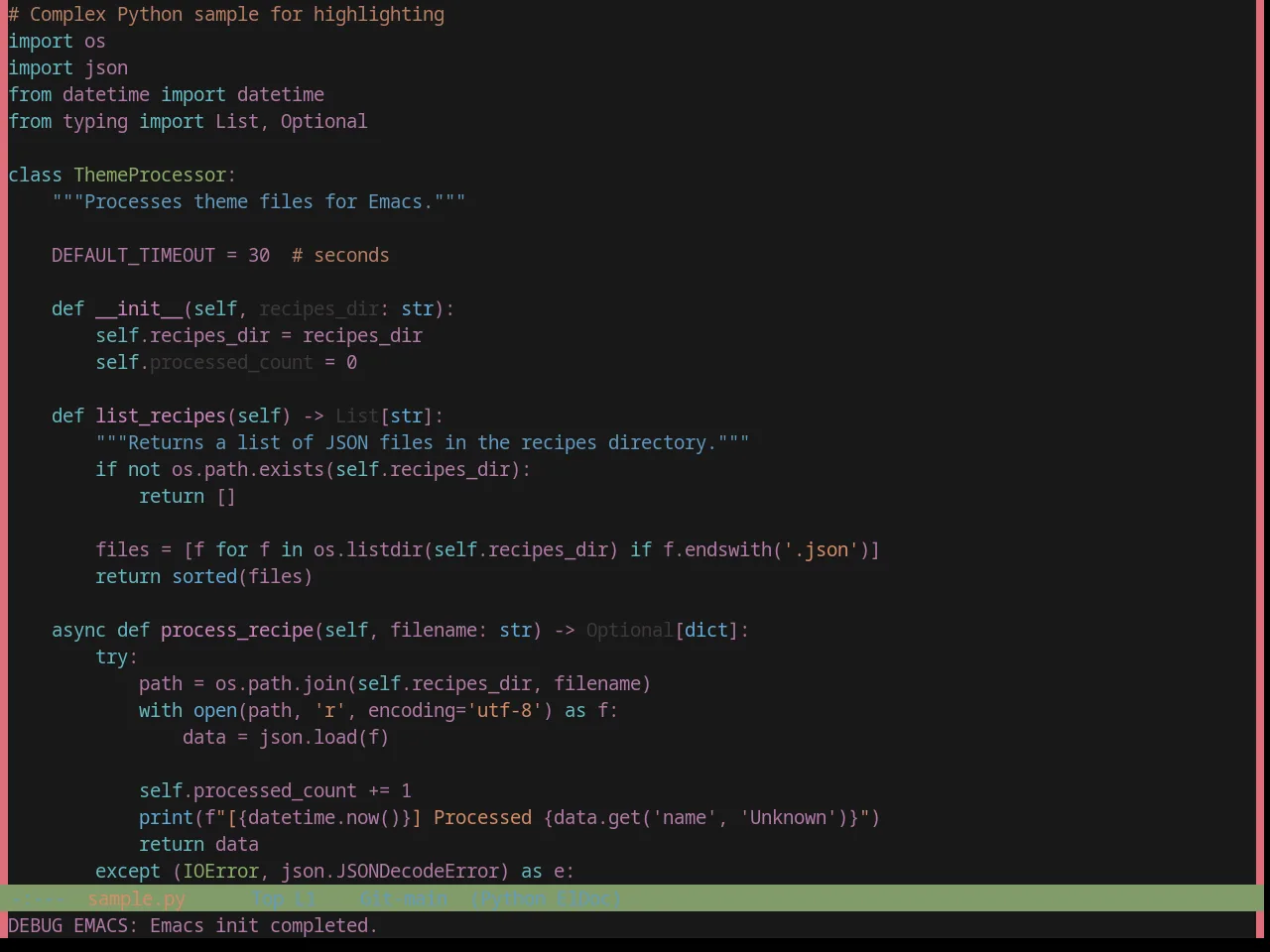Click the 'files = [f for f in os.listdir' line
This screenshot has width=1270, height=952.
487,549
